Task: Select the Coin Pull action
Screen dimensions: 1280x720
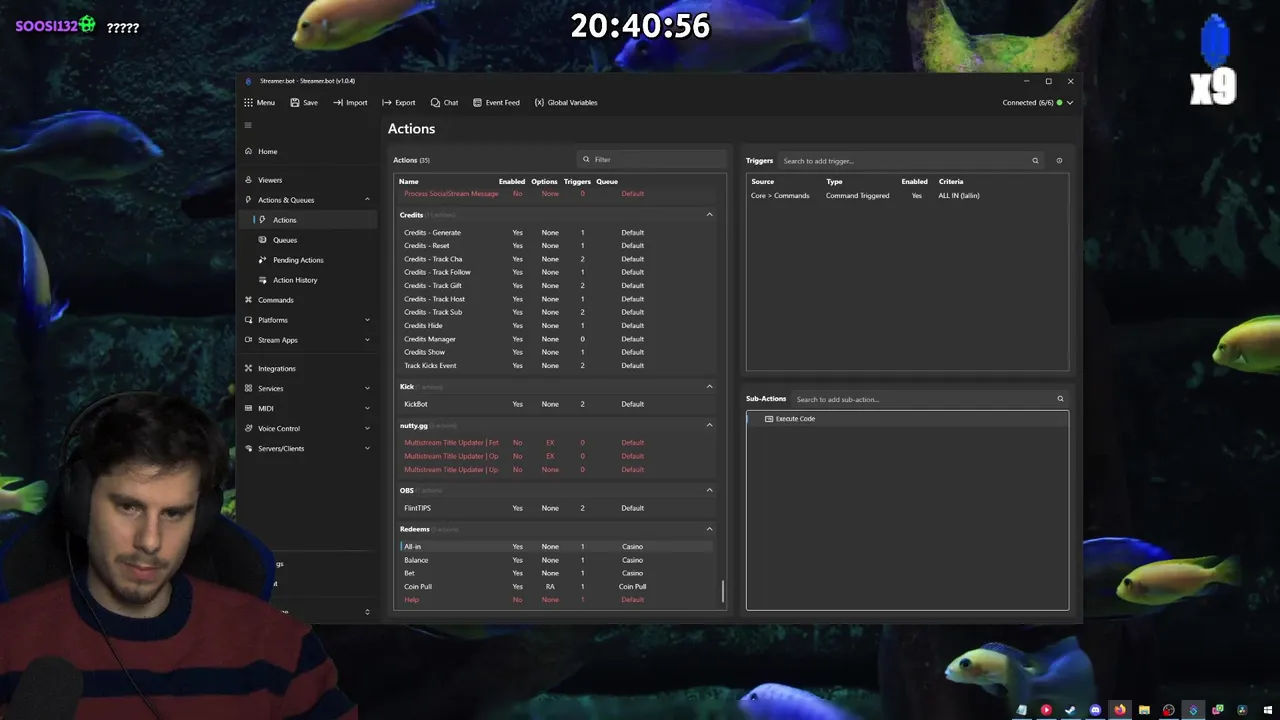Action: click(x=556, y=586)
